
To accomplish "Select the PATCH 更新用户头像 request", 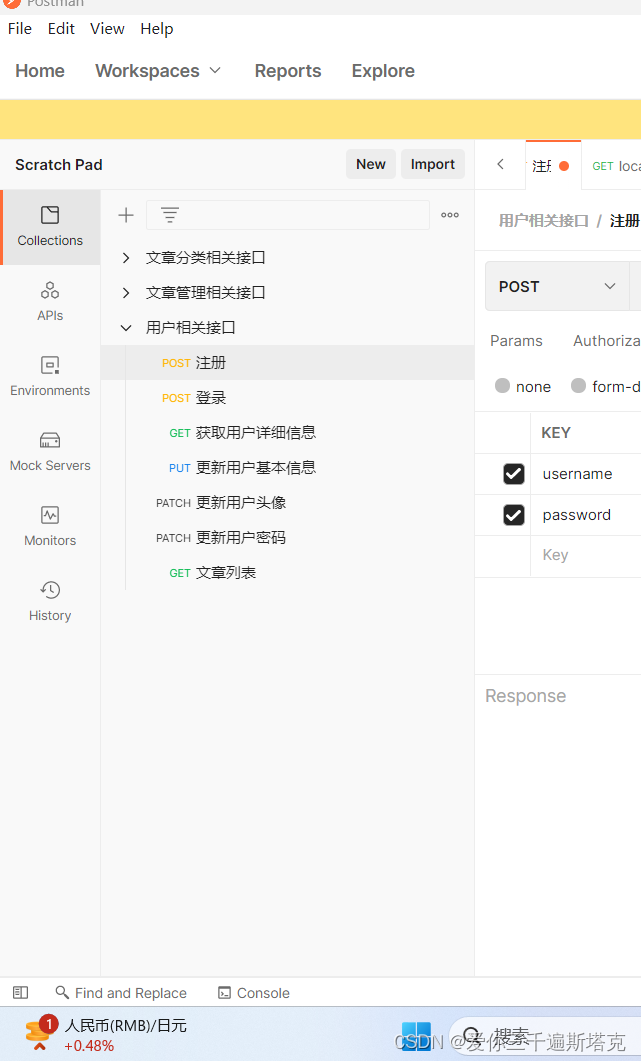I will (x=287, y=503).
